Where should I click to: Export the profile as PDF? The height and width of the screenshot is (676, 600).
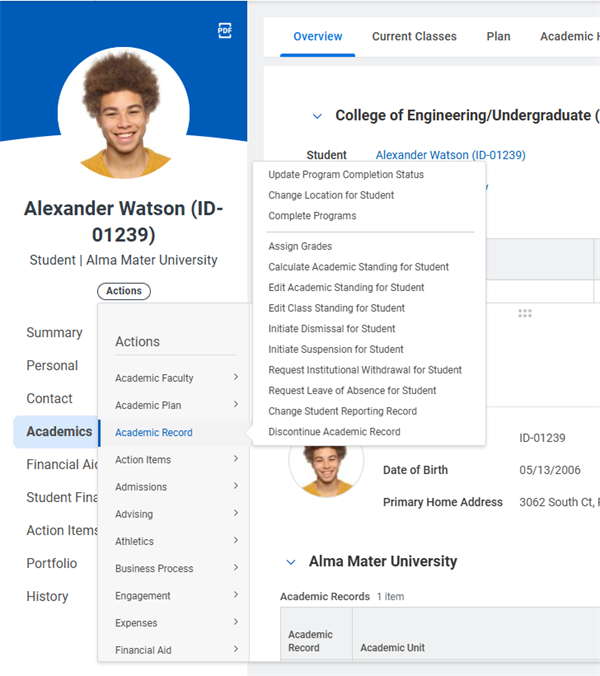coord(225,30)
